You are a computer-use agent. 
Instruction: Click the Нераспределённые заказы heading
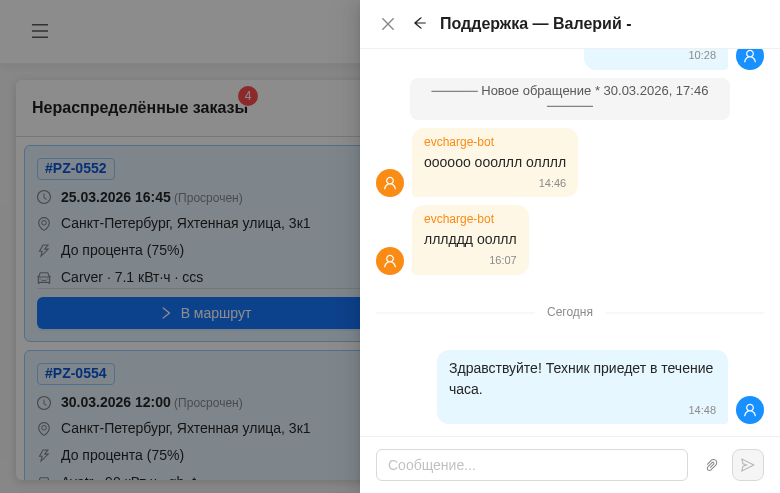coord(139,107)
